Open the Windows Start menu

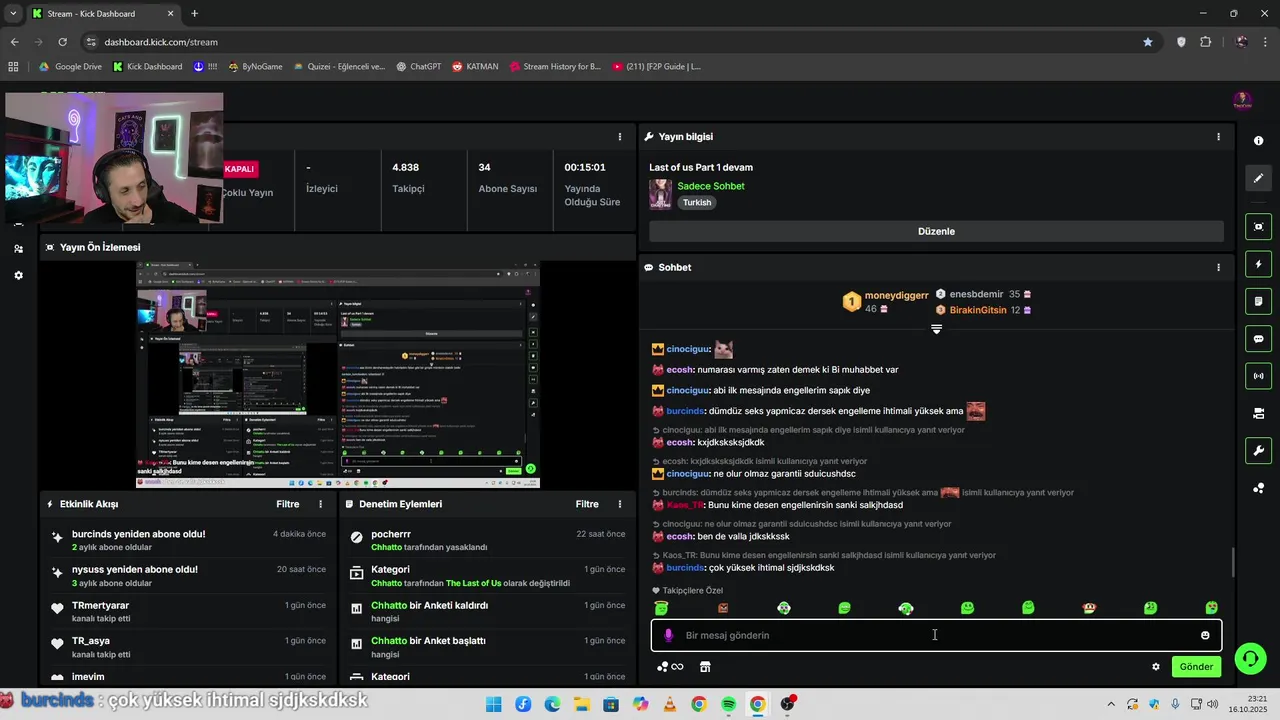coord(493,705)
